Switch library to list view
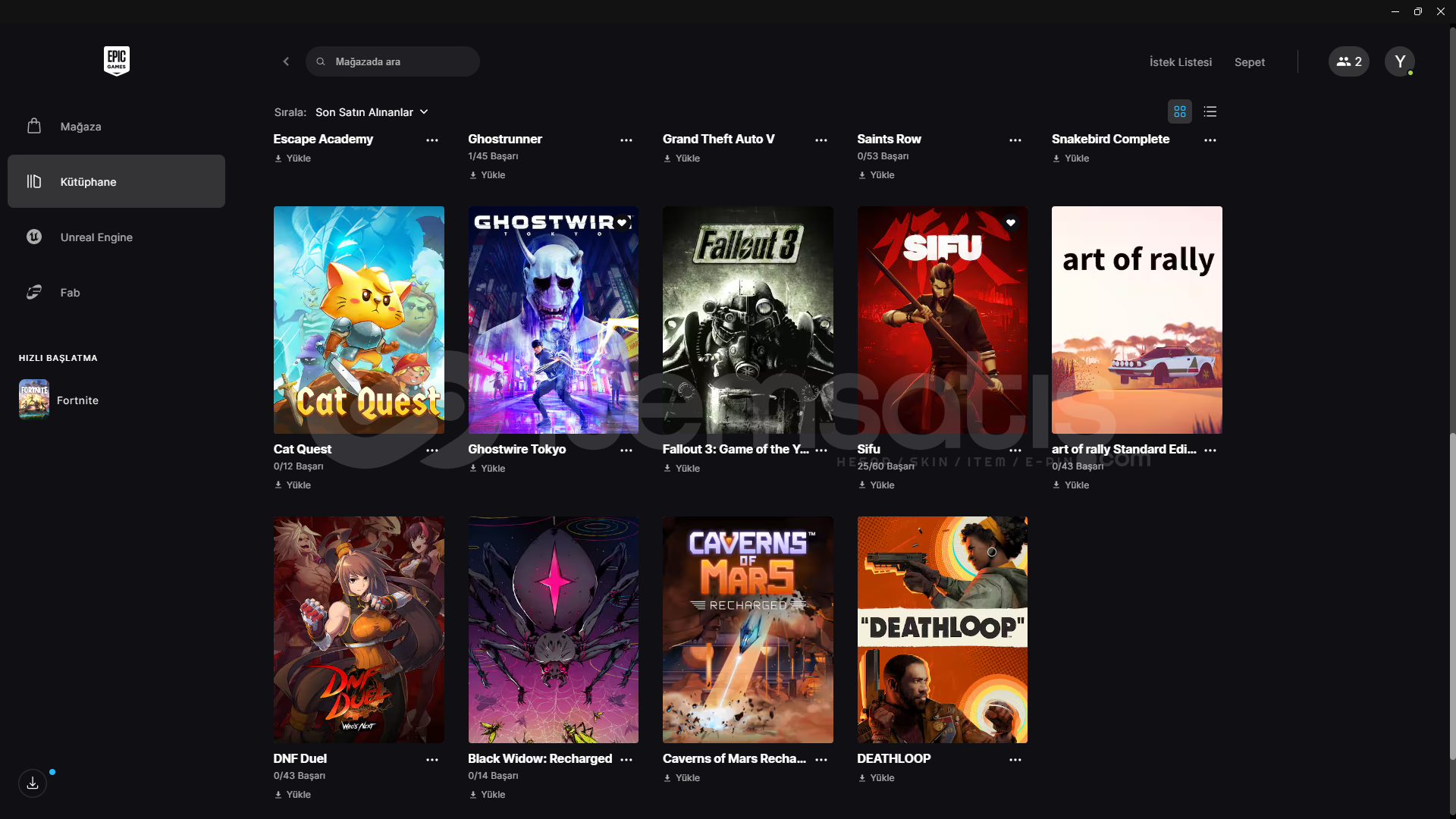This screenshot has width=1456, height=819. [x=1210, y=111]
